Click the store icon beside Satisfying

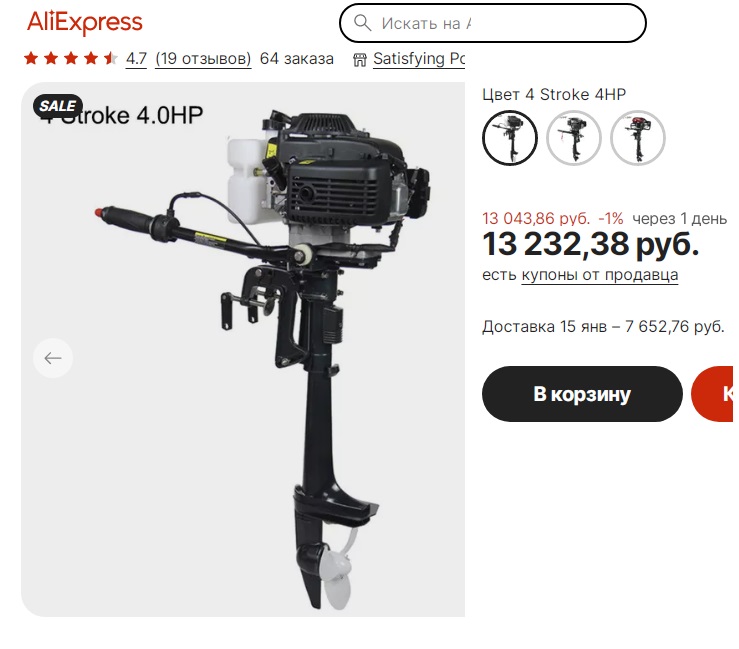[360, 60]
